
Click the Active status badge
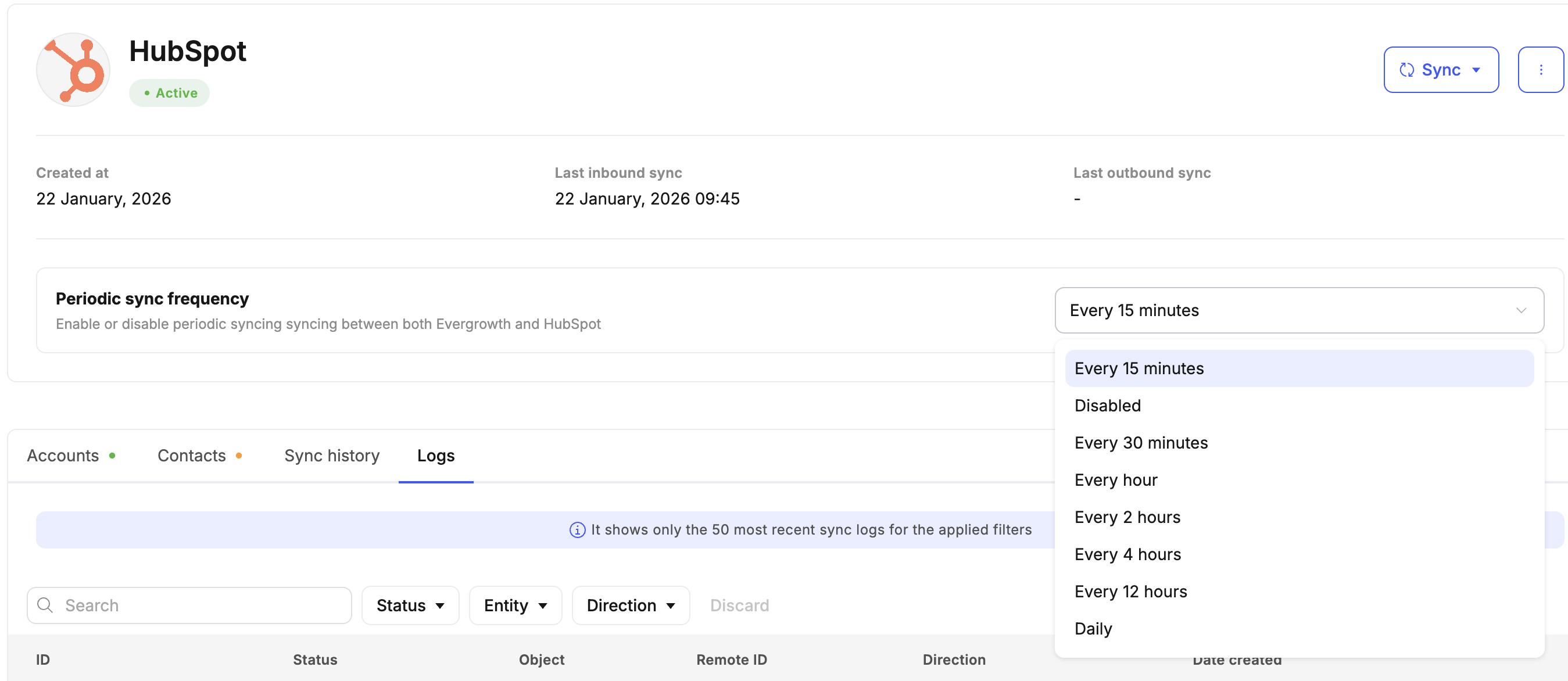pos(169,92)
